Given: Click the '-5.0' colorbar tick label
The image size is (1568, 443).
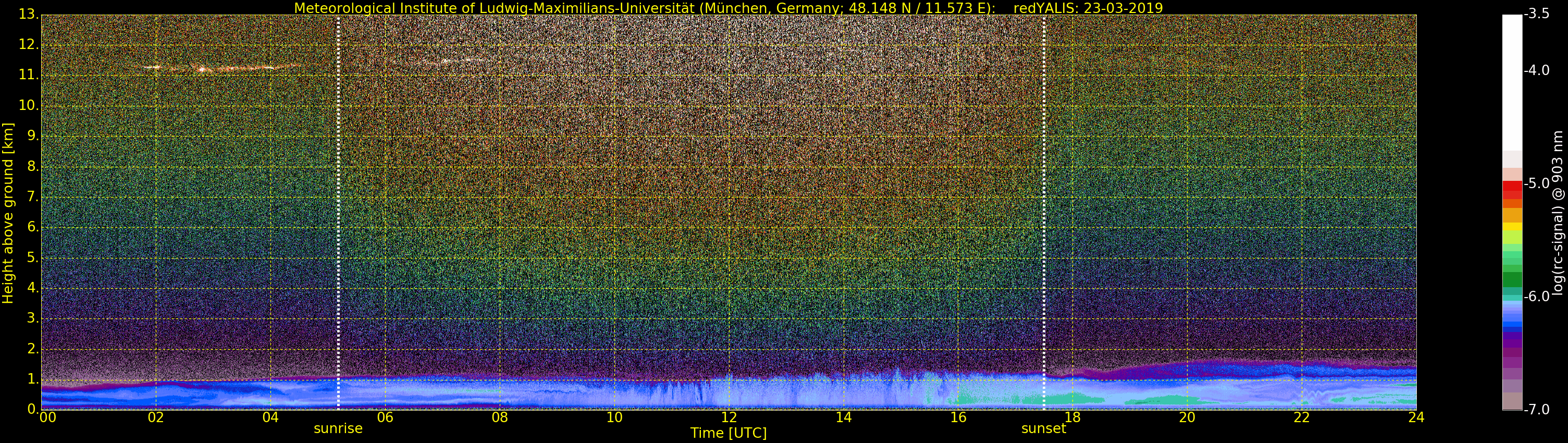Looking at the screenshot, I should pos(1537,184).
